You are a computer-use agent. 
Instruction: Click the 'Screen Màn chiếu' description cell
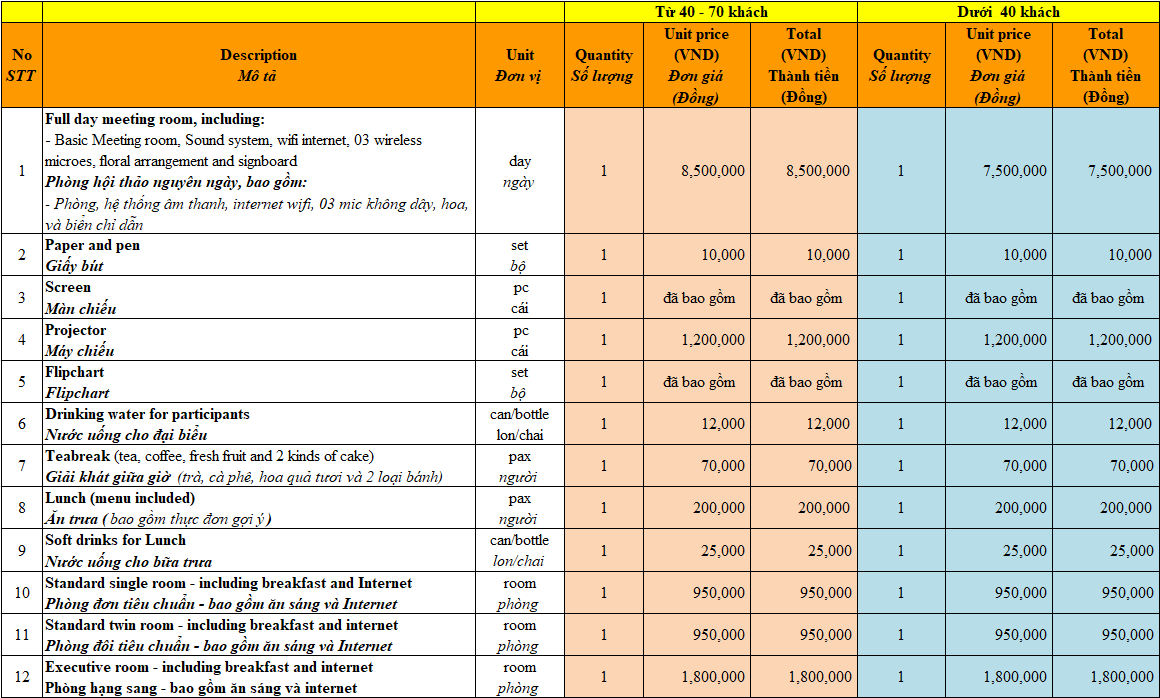pyautogui.click(x=259, y=297)
